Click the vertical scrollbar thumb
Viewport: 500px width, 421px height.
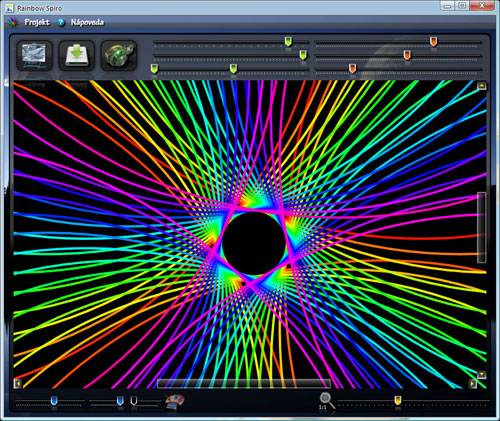481,227
